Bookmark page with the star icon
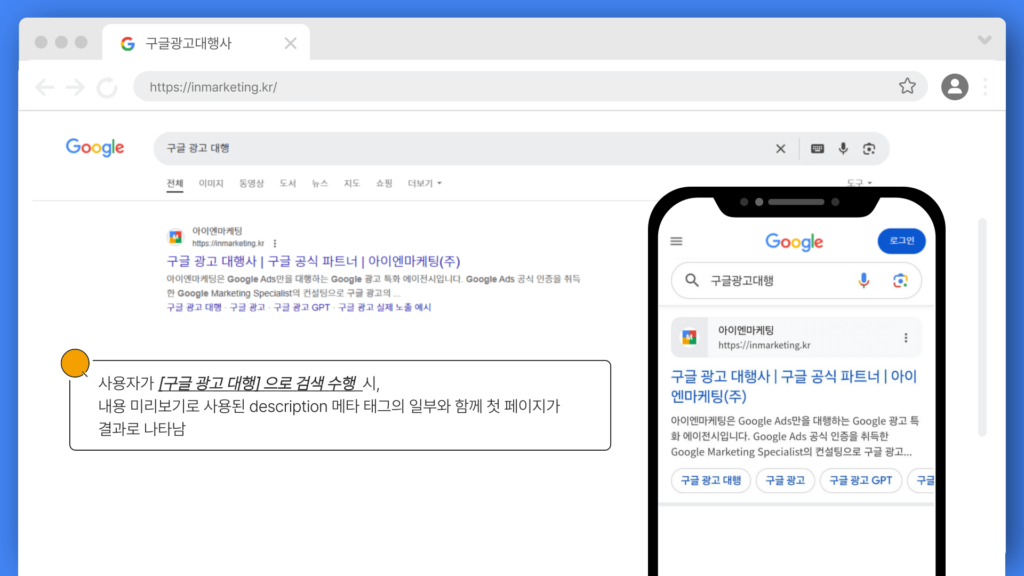1024x576 pixels. 907,86
